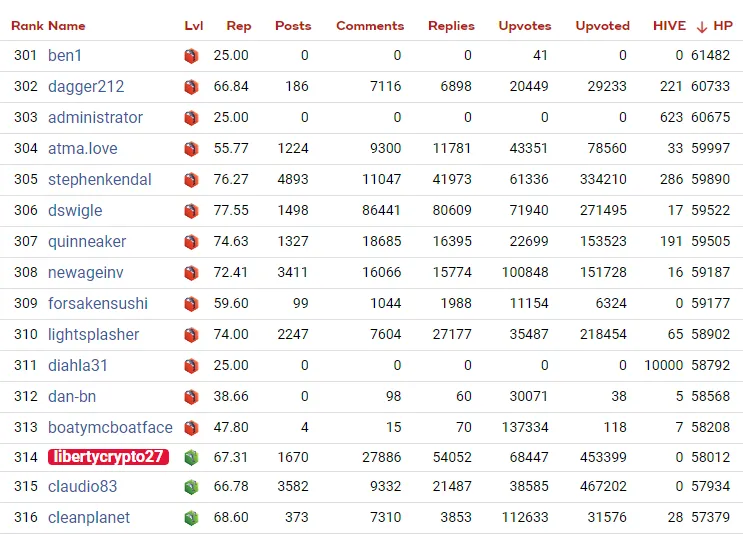Screen dimensions: 743x535
Task: Click HP value 57379 for cleanplanet
Action: click(710, 517)
